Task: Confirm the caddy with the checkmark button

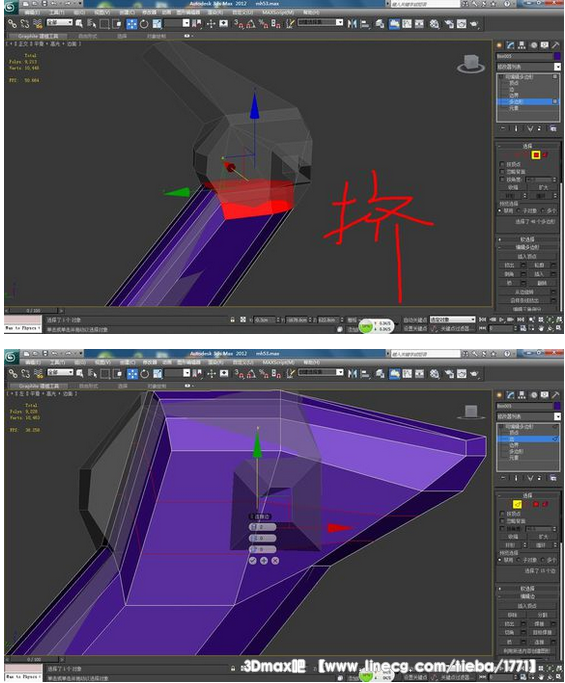Action: tap(253, 561)
